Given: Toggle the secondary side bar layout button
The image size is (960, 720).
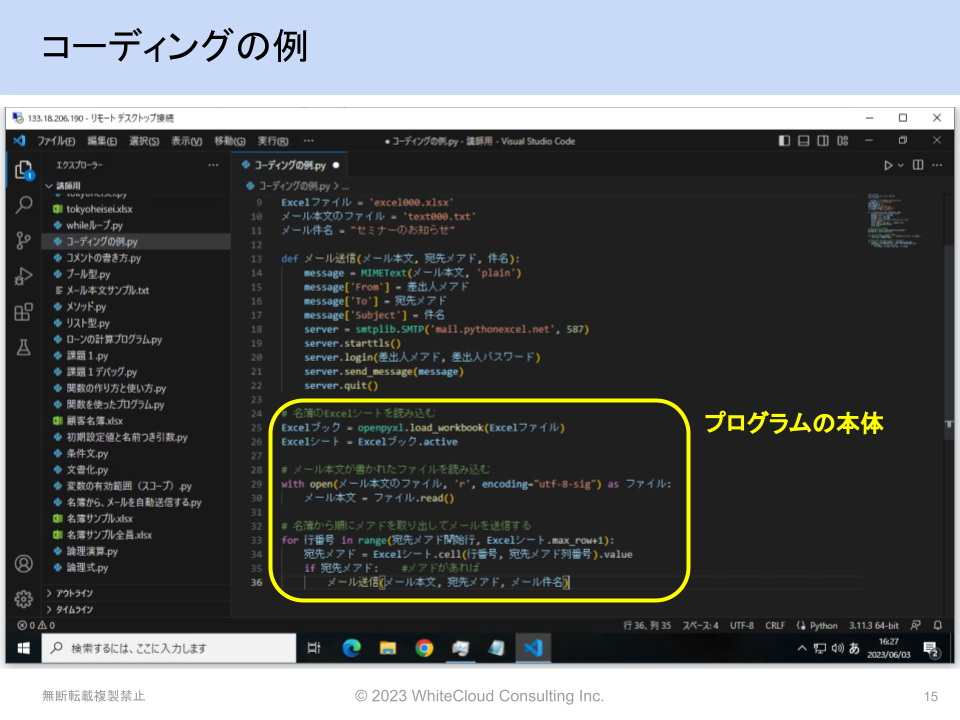Looking at the screenshot, I should (x=823, y=141).
